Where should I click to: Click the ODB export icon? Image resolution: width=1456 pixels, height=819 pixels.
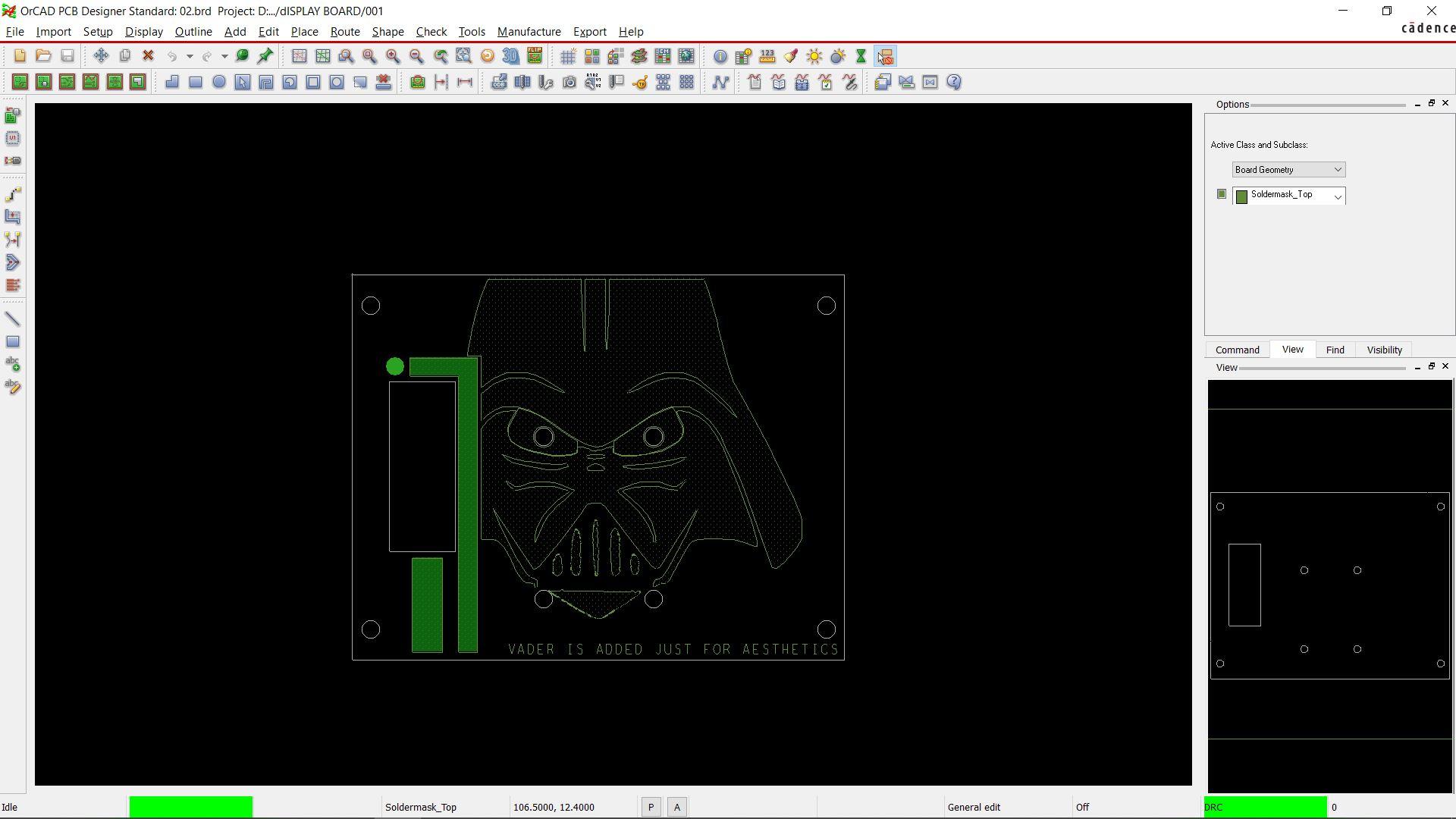tap(498, 82)
